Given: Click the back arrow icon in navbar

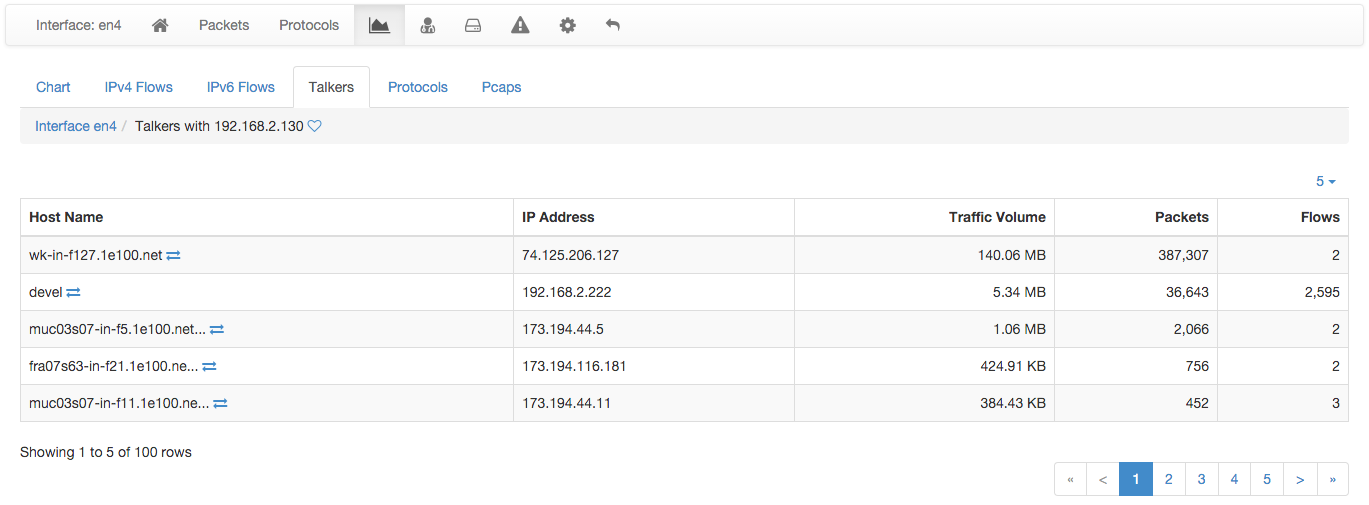Looking at the screenshot, I should click(x=613, y=25).
